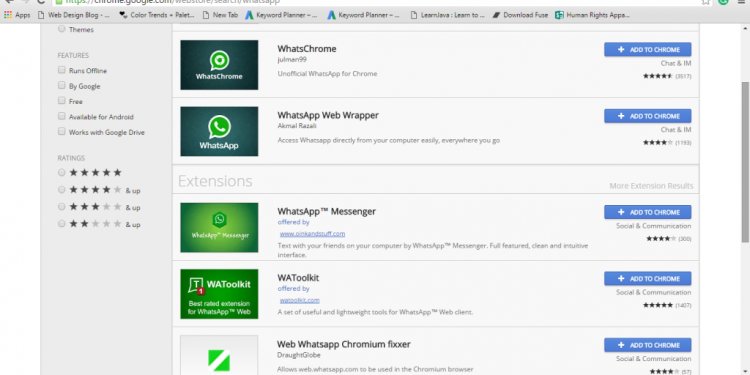Viewport: 750px width, 375px height.
Task: Open the second Keyword Planner bookmark
Action: [x=364, y=15]
